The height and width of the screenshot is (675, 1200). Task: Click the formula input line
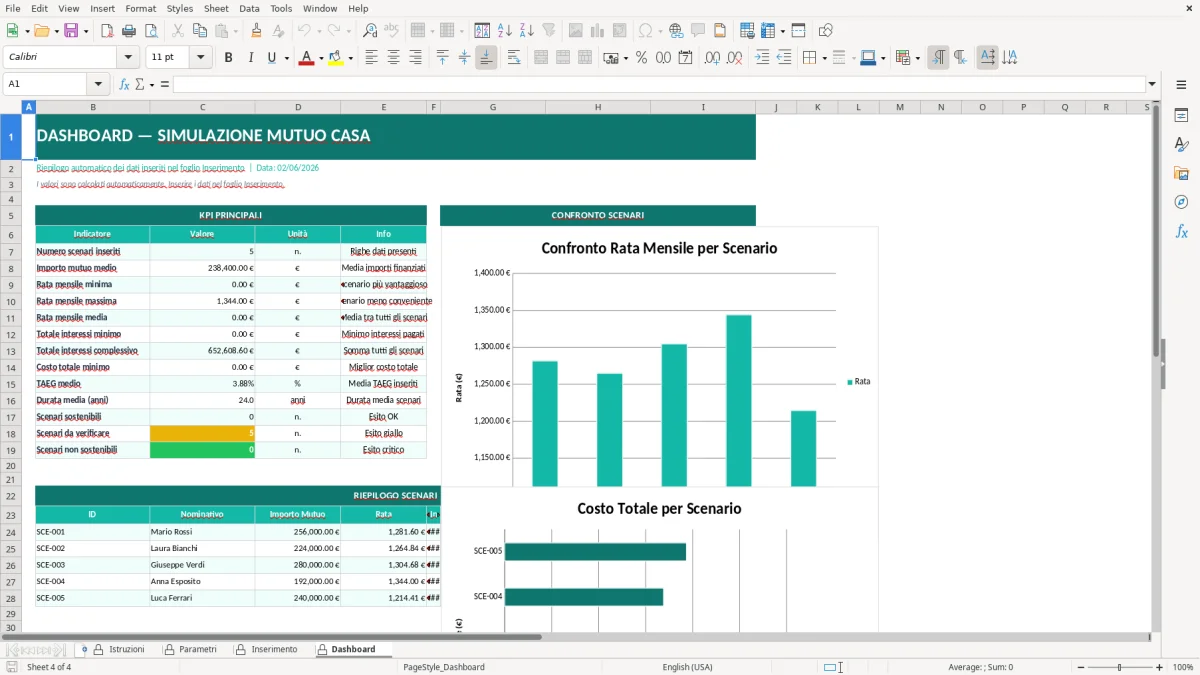pyautogui.click(x=658, y=84)
